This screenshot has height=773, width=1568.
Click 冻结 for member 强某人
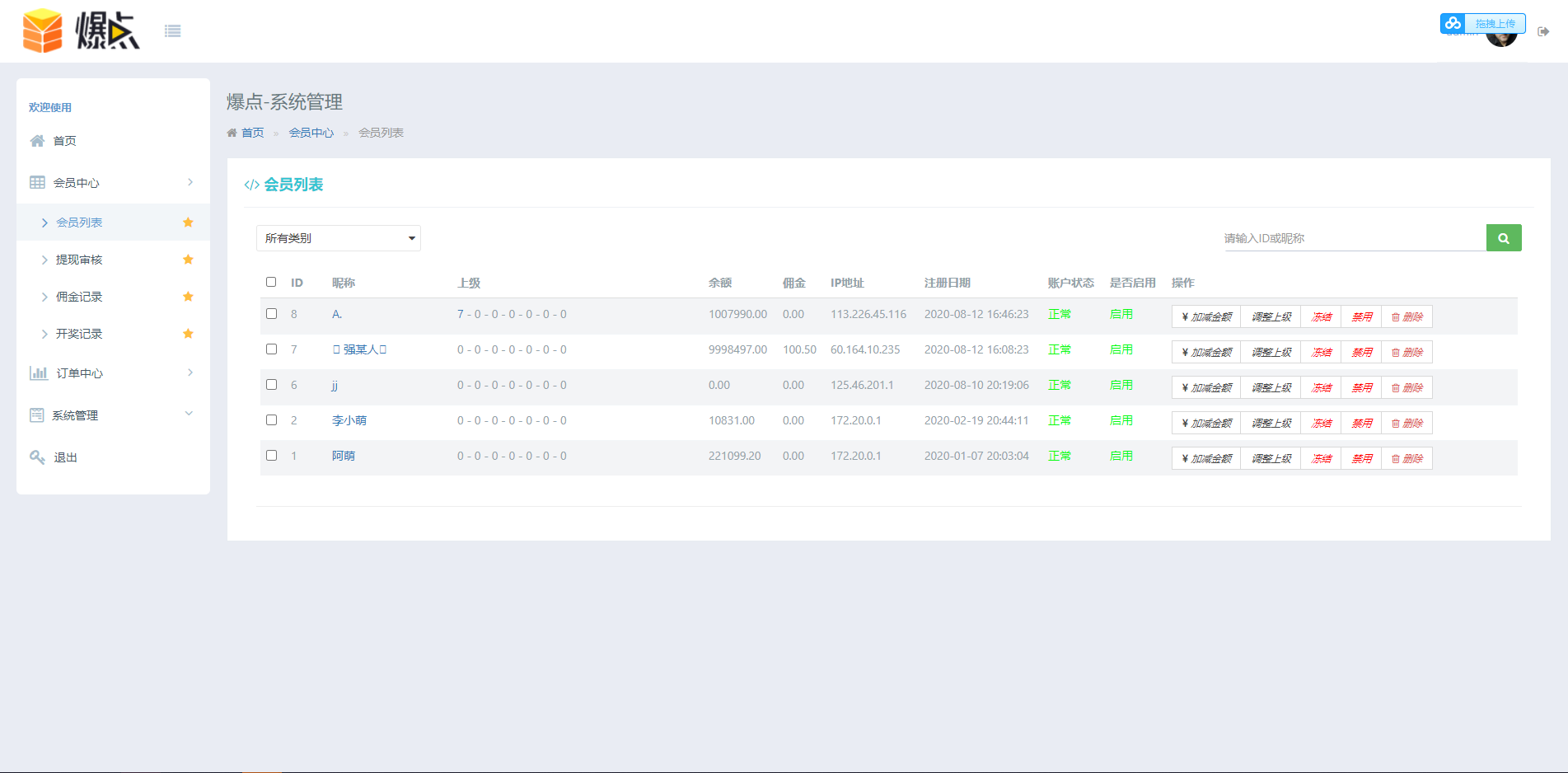point(1322,353)
